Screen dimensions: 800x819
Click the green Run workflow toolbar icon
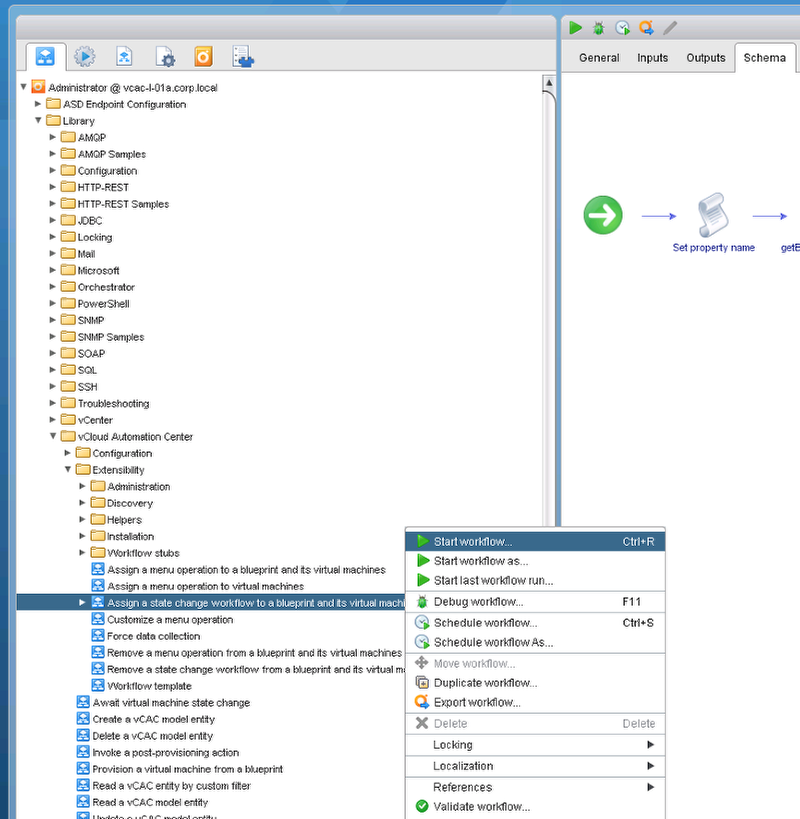(x=575, y=28)
